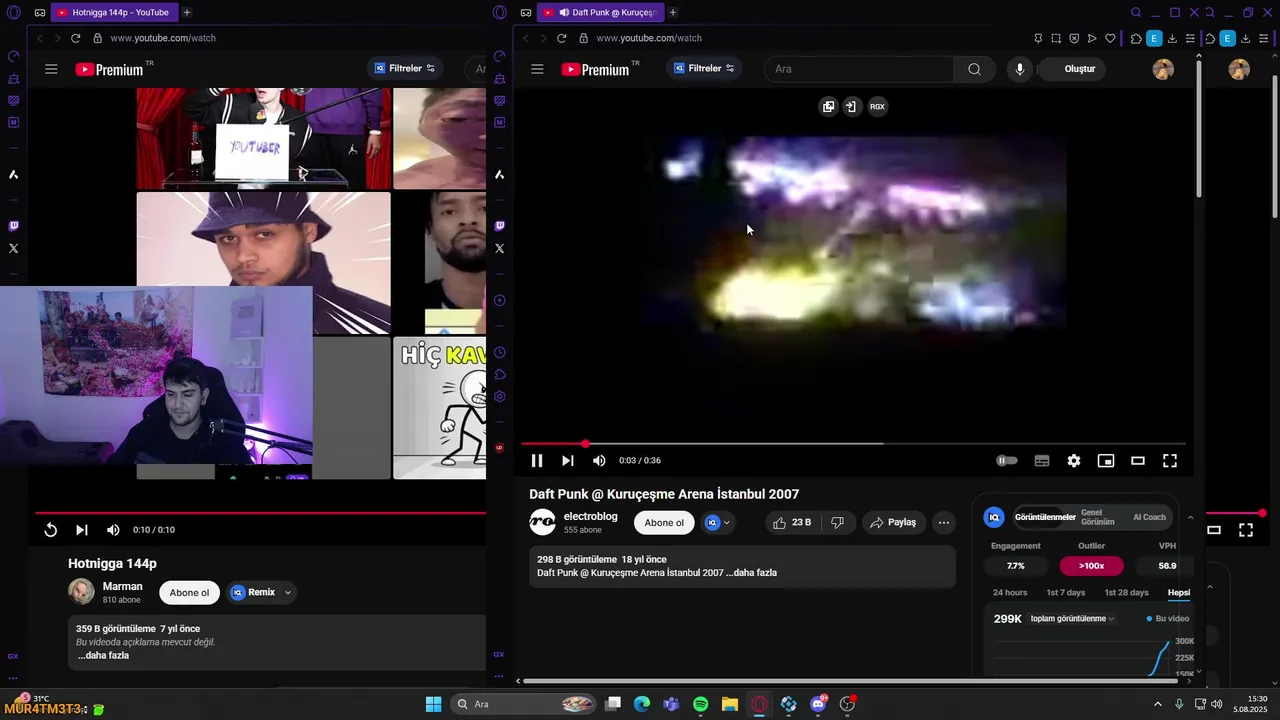Open the electroblog channel avatar
Viewport: 1280px width, 720px height.
542,522
